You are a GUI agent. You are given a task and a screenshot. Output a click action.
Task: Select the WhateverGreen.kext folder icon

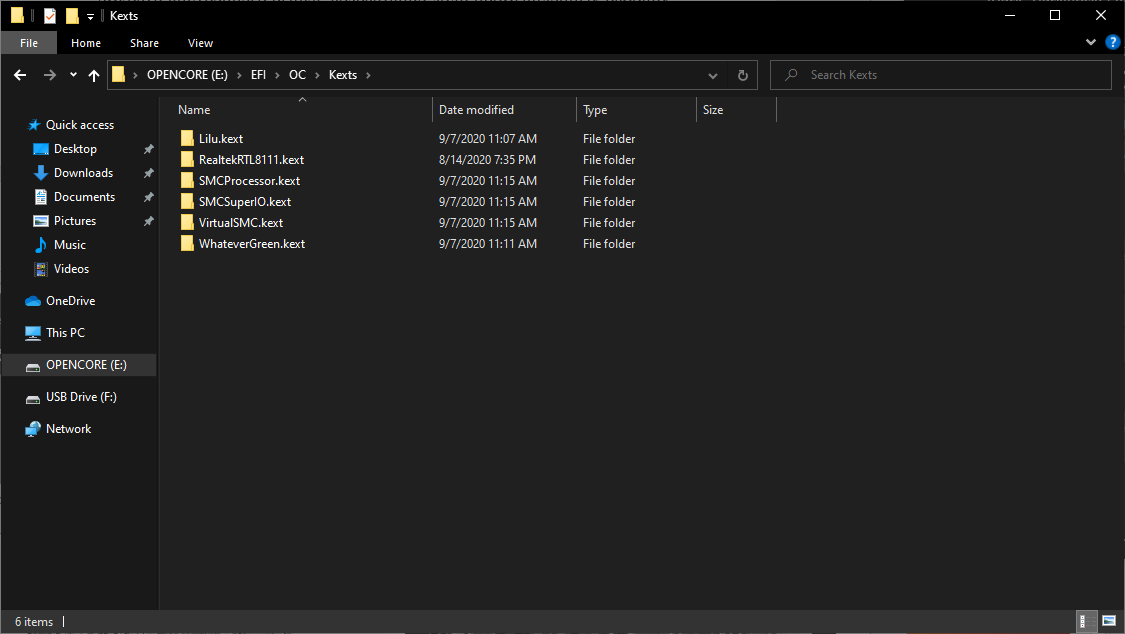pyautogui.click(x=187, y=244)
